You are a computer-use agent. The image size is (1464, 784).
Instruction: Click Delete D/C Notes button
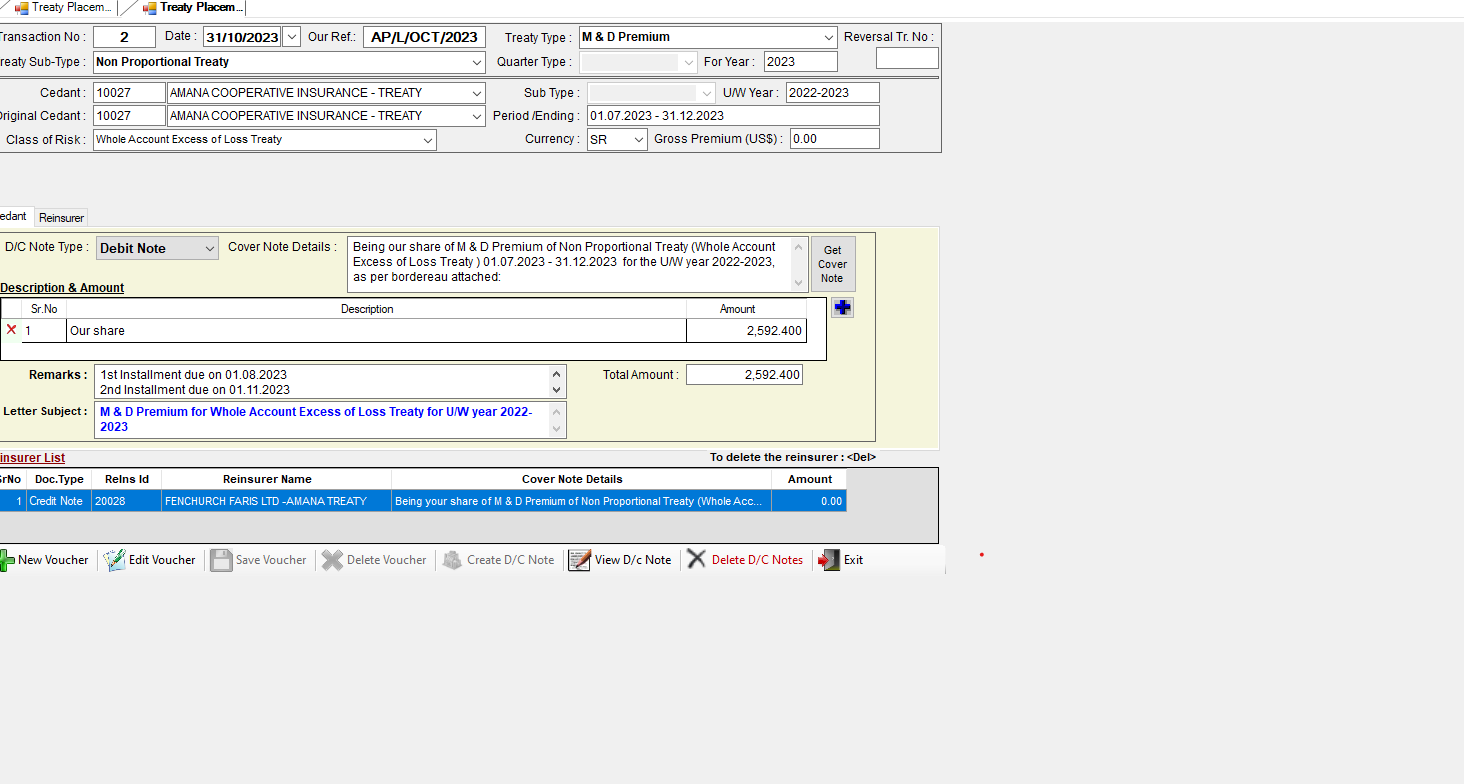coord(746,560)
